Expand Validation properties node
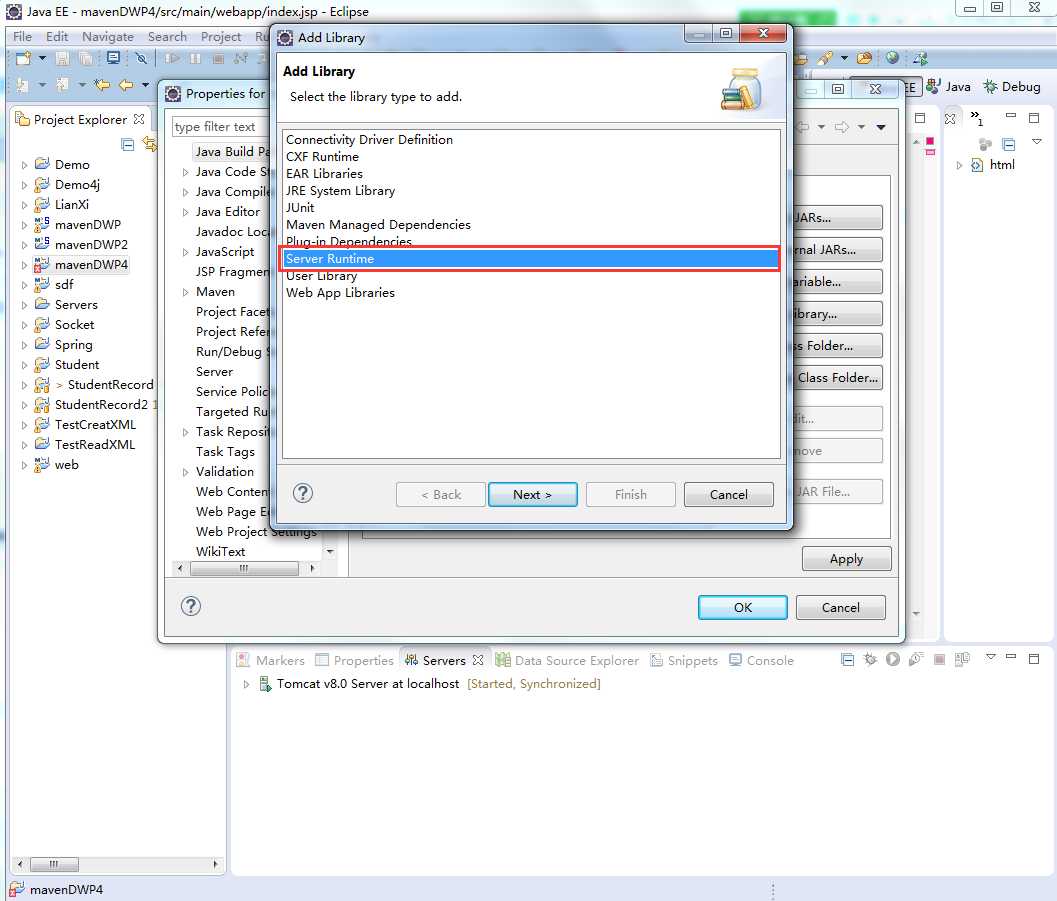Image resolution: width=1057 pixels, height=901 pixels. tap(185, 472)
